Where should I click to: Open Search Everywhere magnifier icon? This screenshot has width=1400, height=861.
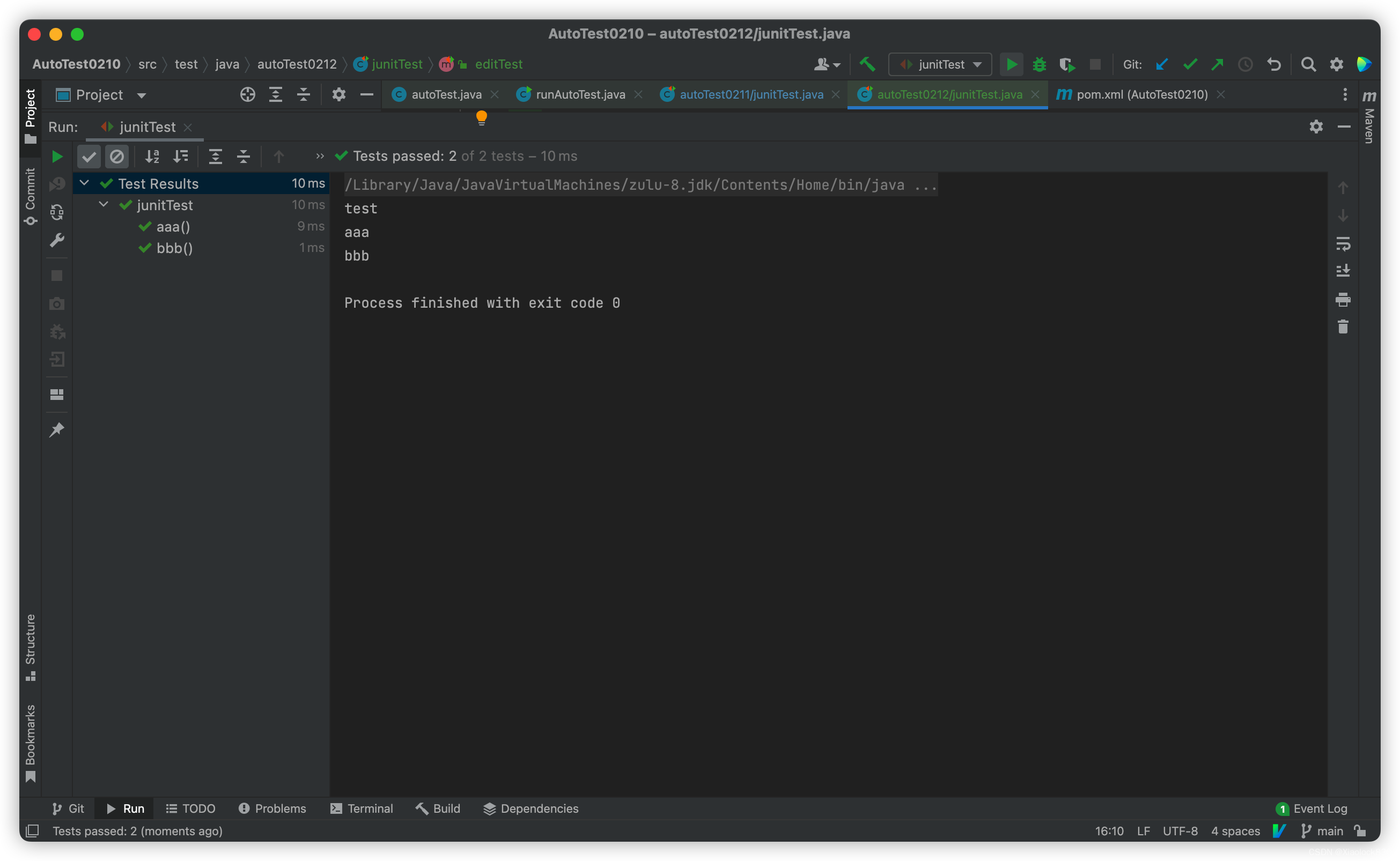pyautogui.click(x=1308, y=64)
